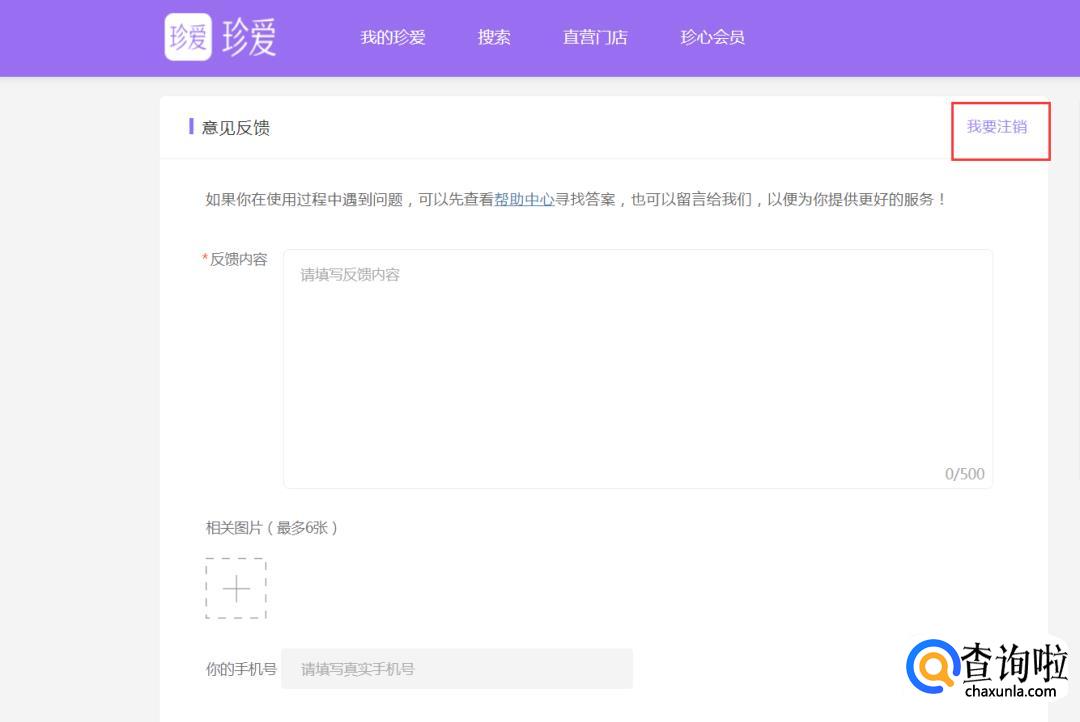Open the 直营门店 navigation item
Image resolution: width=1080 pixels, height=722 pixels.
[595, 37]
